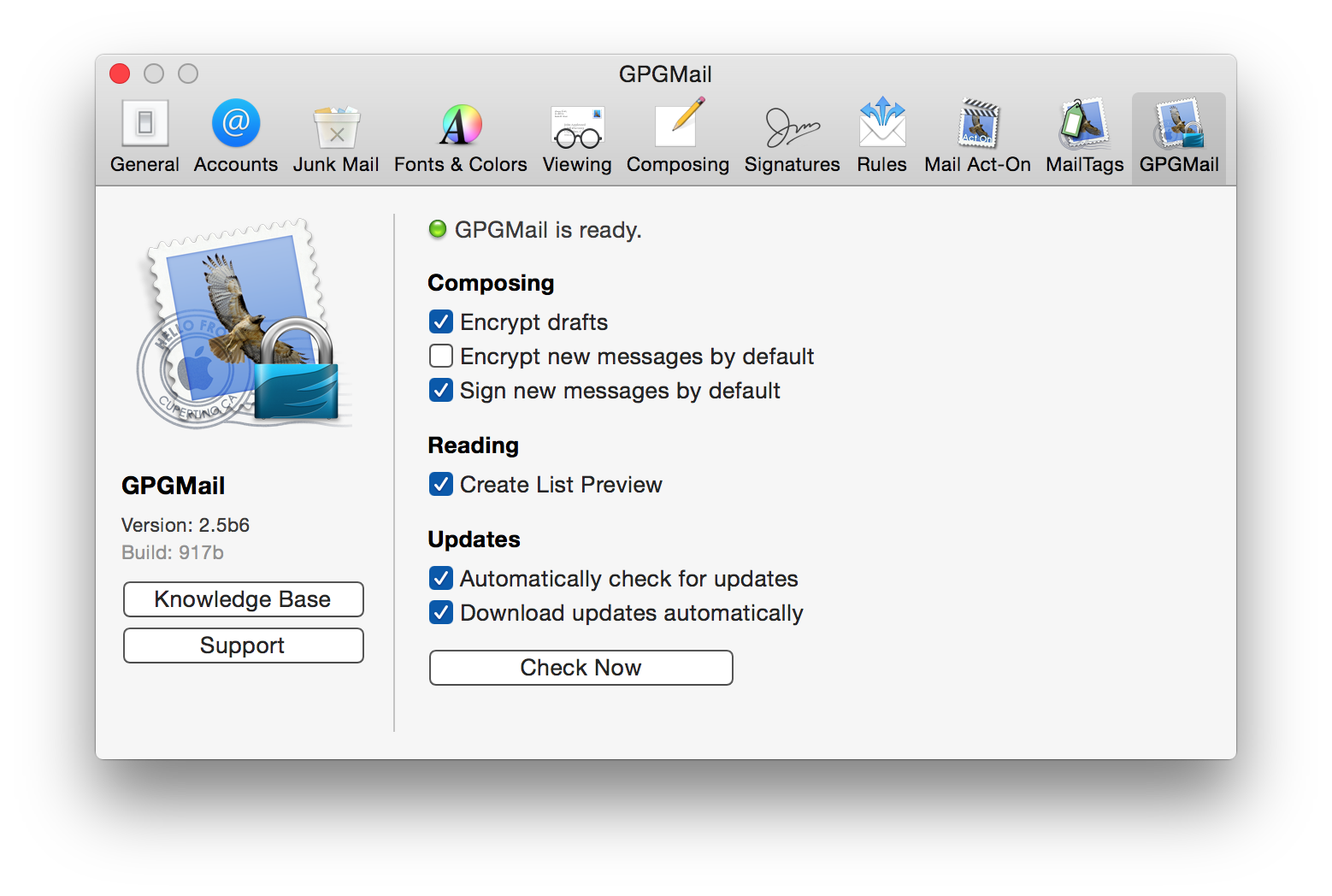Open the Composing pane pencil icon
The image size is (1332, 896).
point(679,123)
